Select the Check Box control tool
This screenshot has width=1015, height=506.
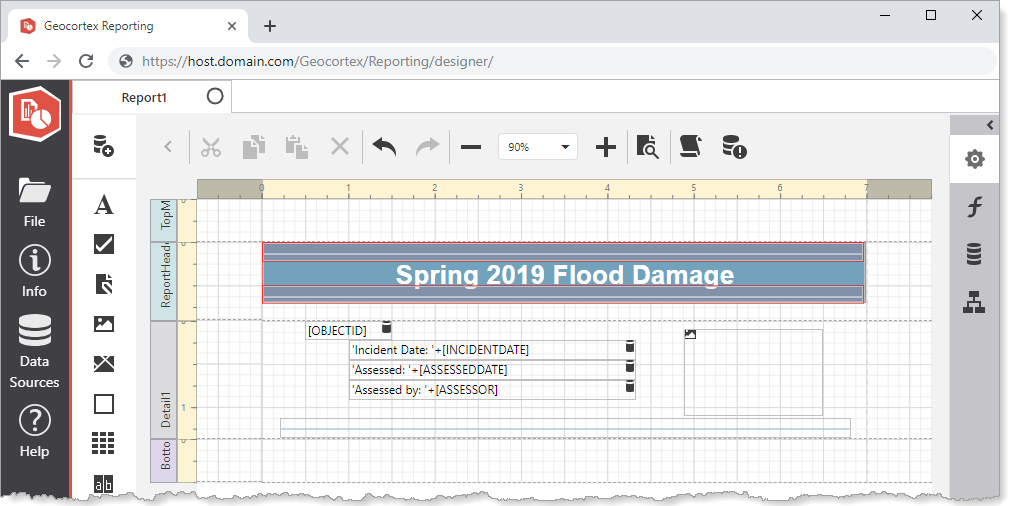tap(103, 244)
